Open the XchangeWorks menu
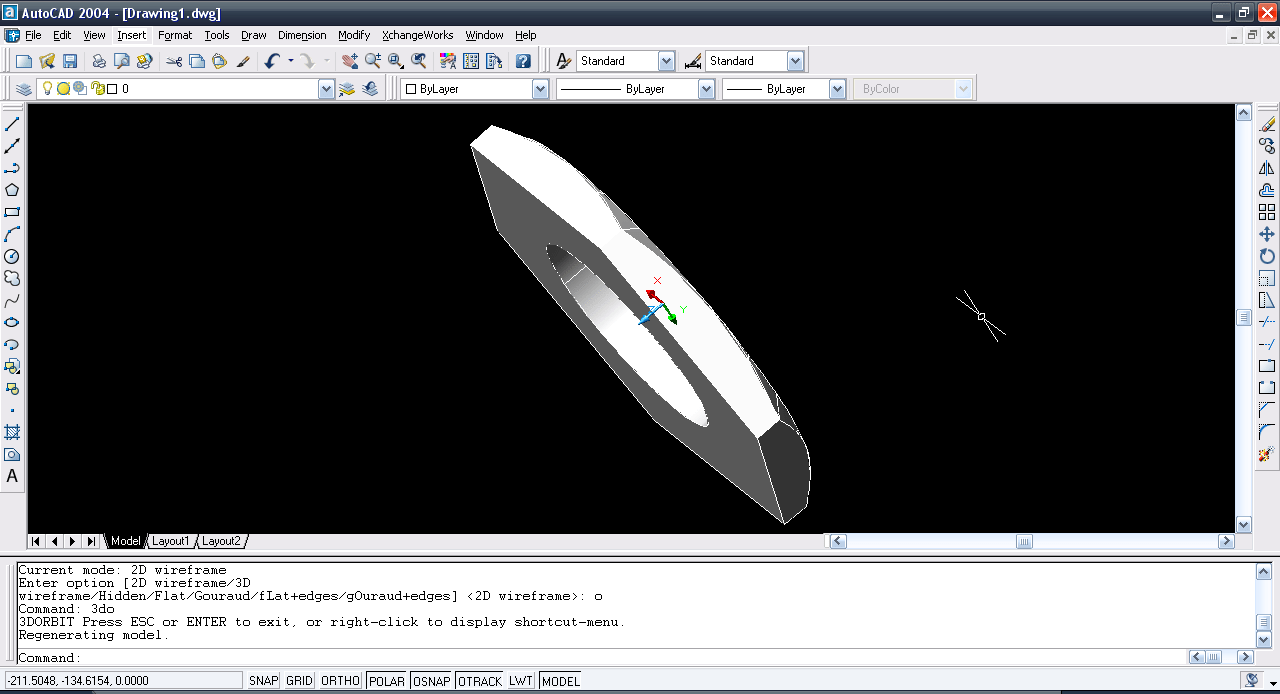This screenshot has width=1280, height=694. 418,35
